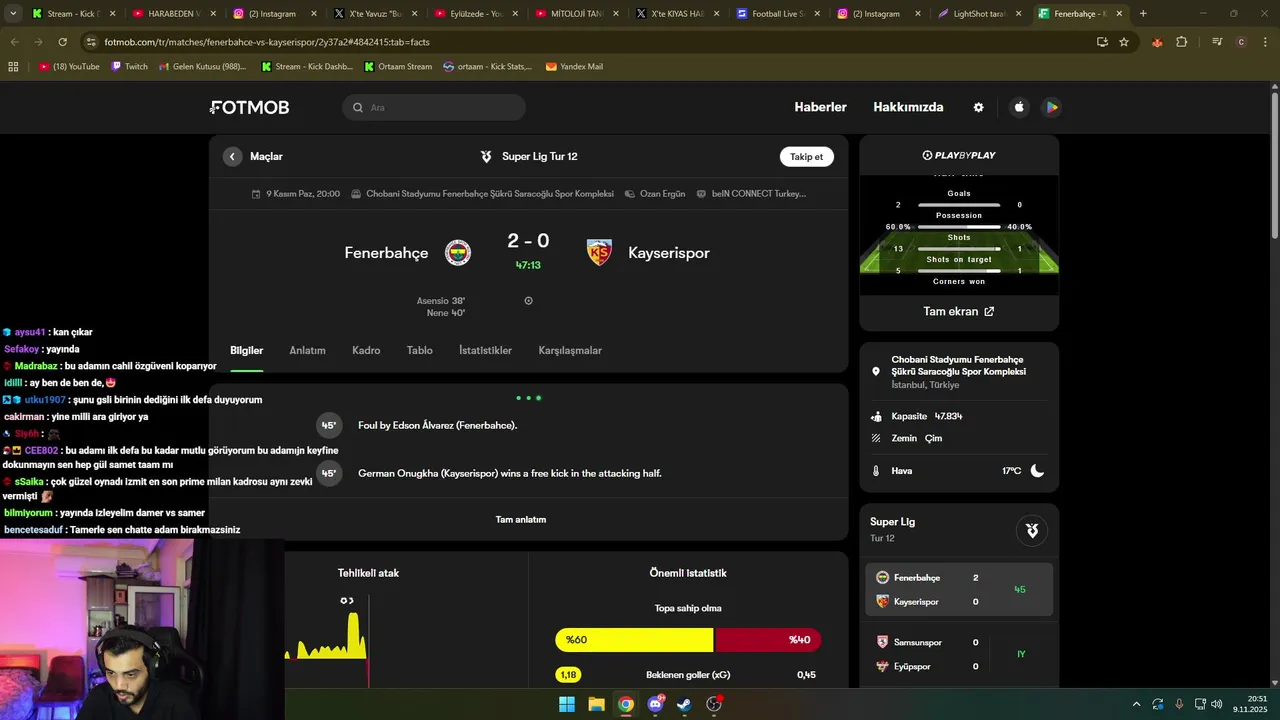Click the location pin icon in venue card

[876, 371]
